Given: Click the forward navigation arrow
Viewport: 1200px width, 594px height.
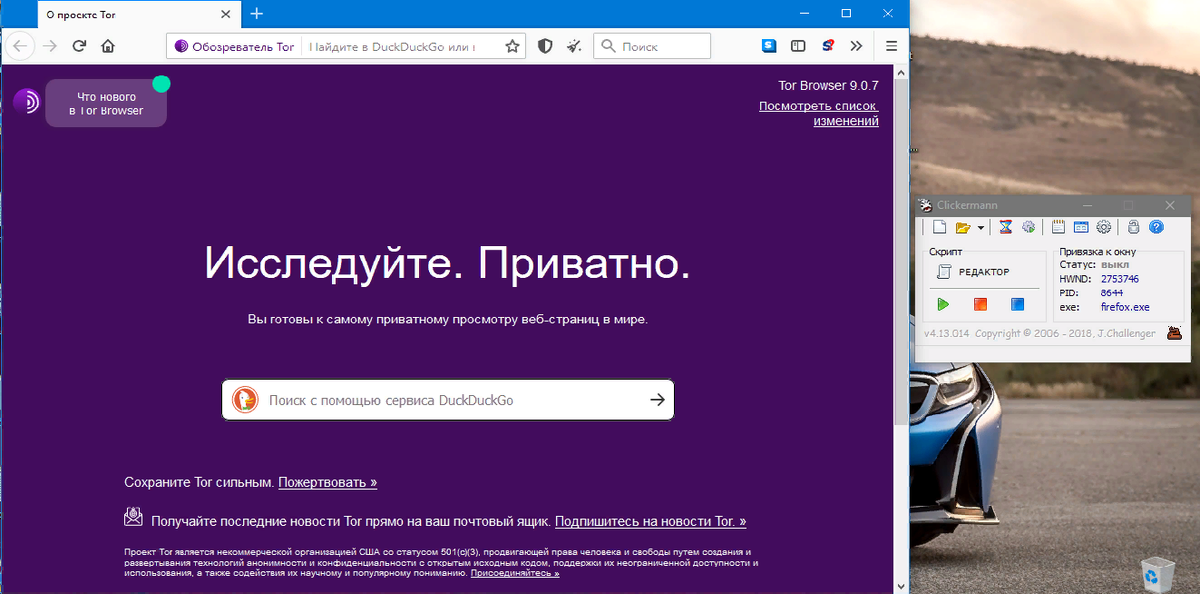Looking at the screenshot, I should pos(50,46).
